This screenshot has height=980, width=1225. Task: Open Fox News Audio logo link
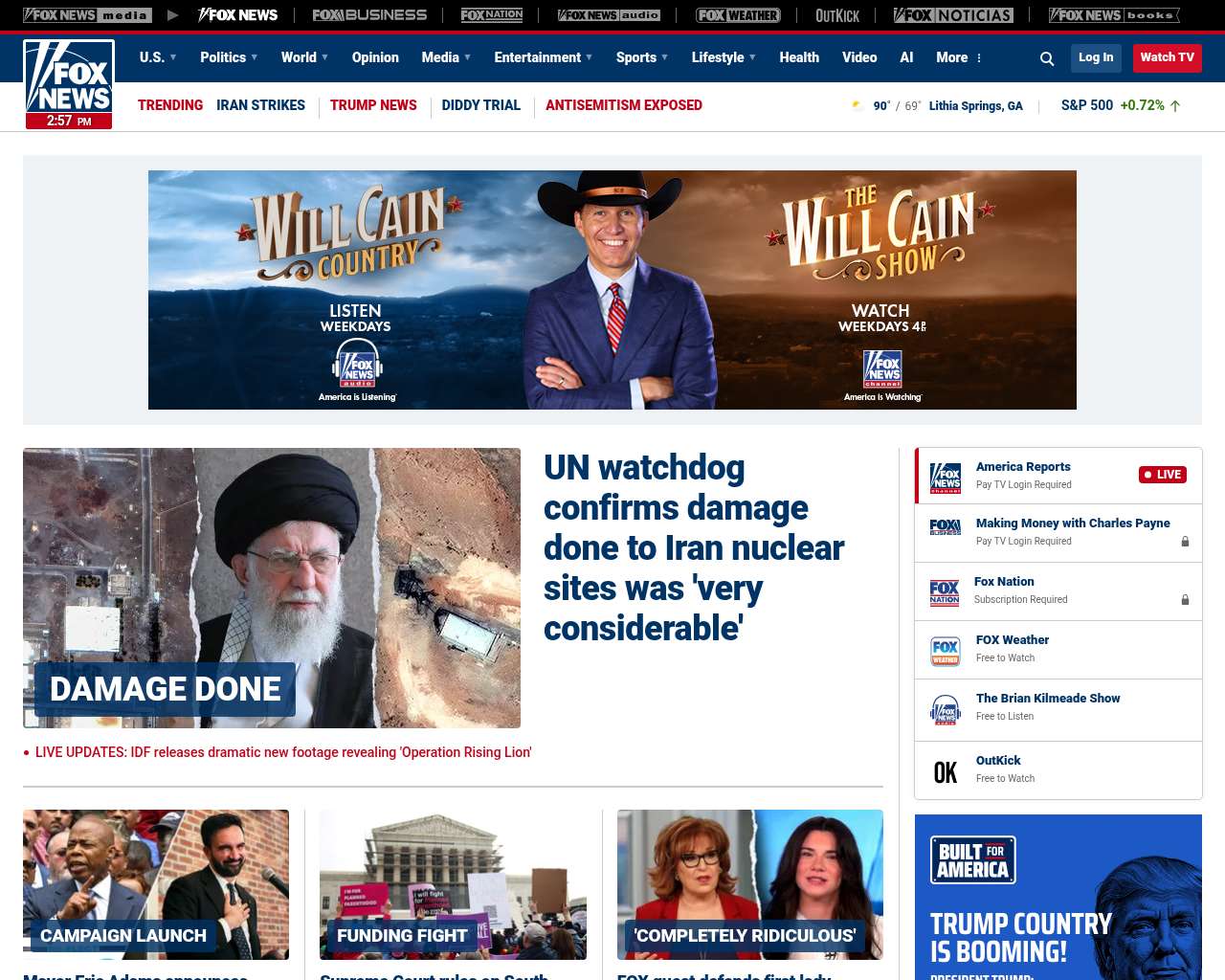[609, 15]
